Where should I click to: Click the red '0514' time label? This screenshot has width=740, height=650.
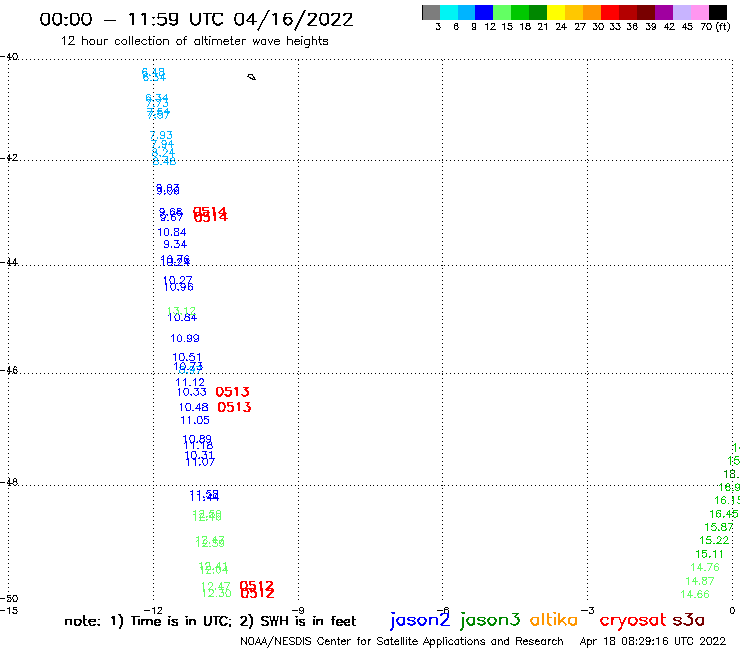point(210,214)
